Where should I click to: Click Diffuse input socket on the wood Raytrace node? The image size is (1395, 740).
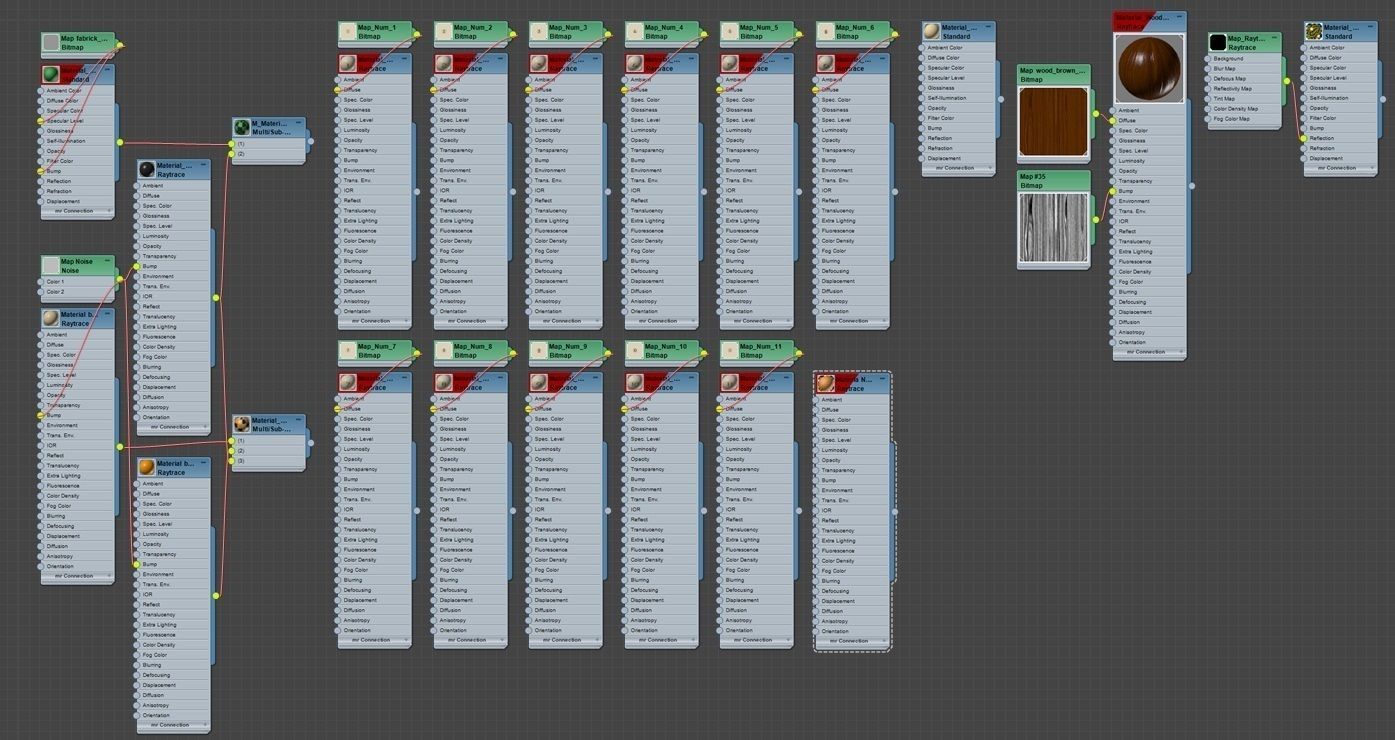pos(1112,120)
